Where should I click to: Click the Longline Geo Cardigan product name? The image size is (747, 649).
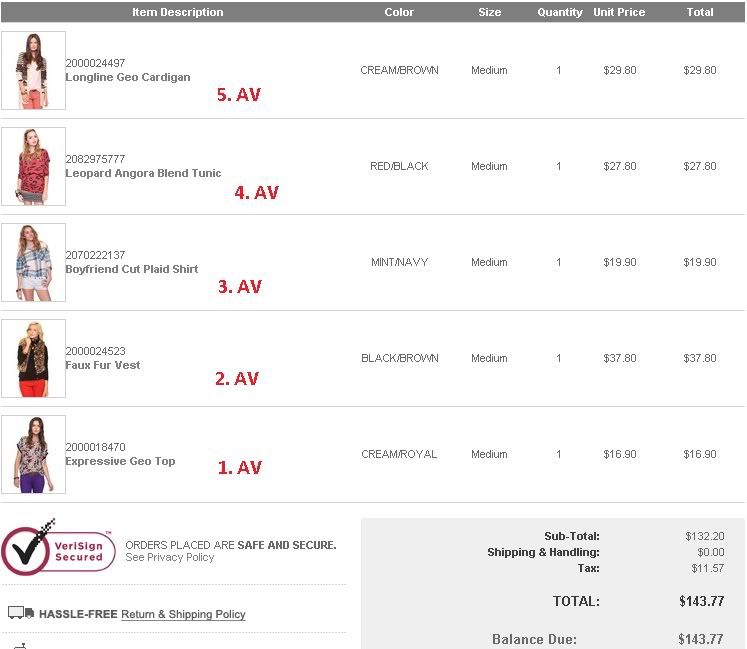pos(127,77)
